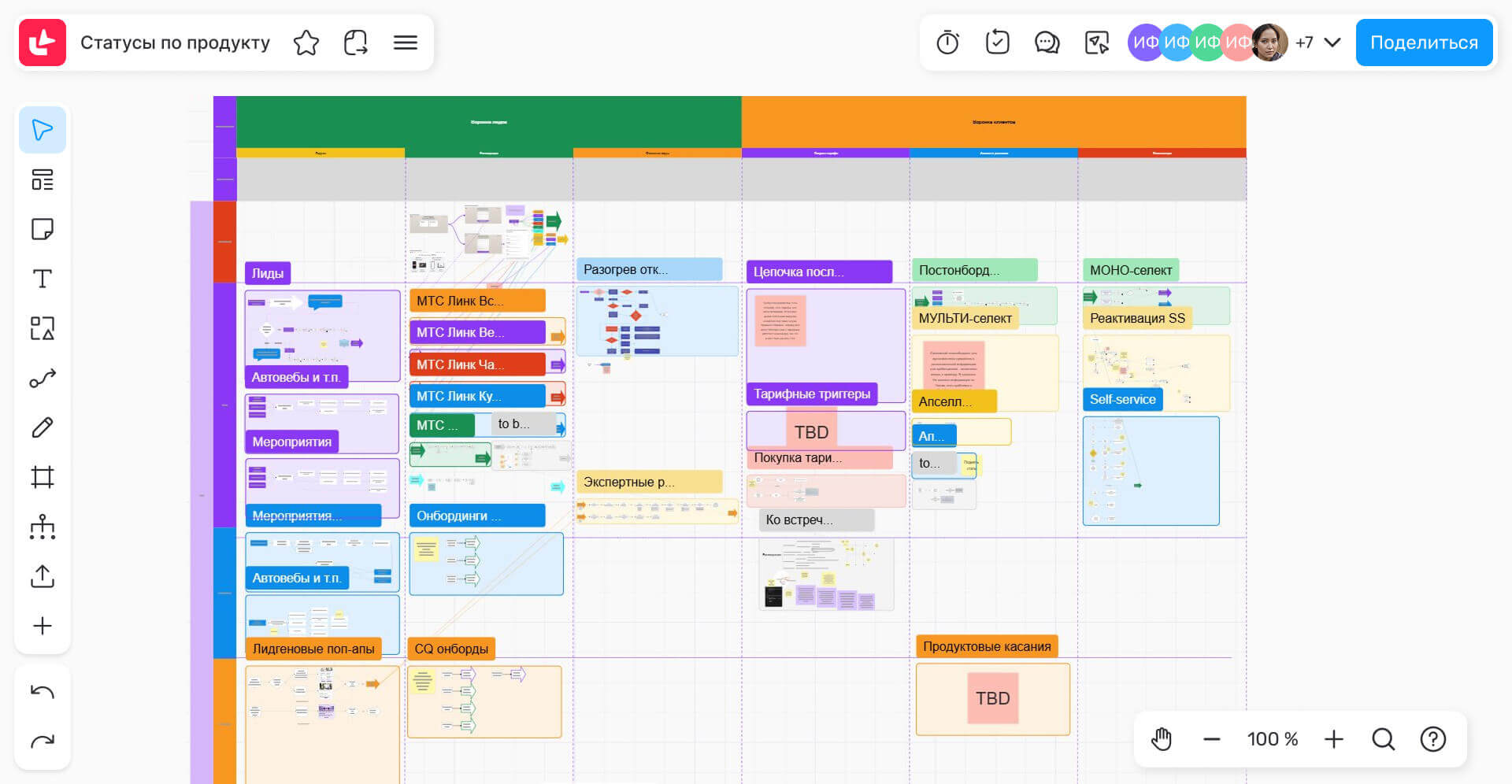Click the upload icon in sidebar

coord(43,576)
